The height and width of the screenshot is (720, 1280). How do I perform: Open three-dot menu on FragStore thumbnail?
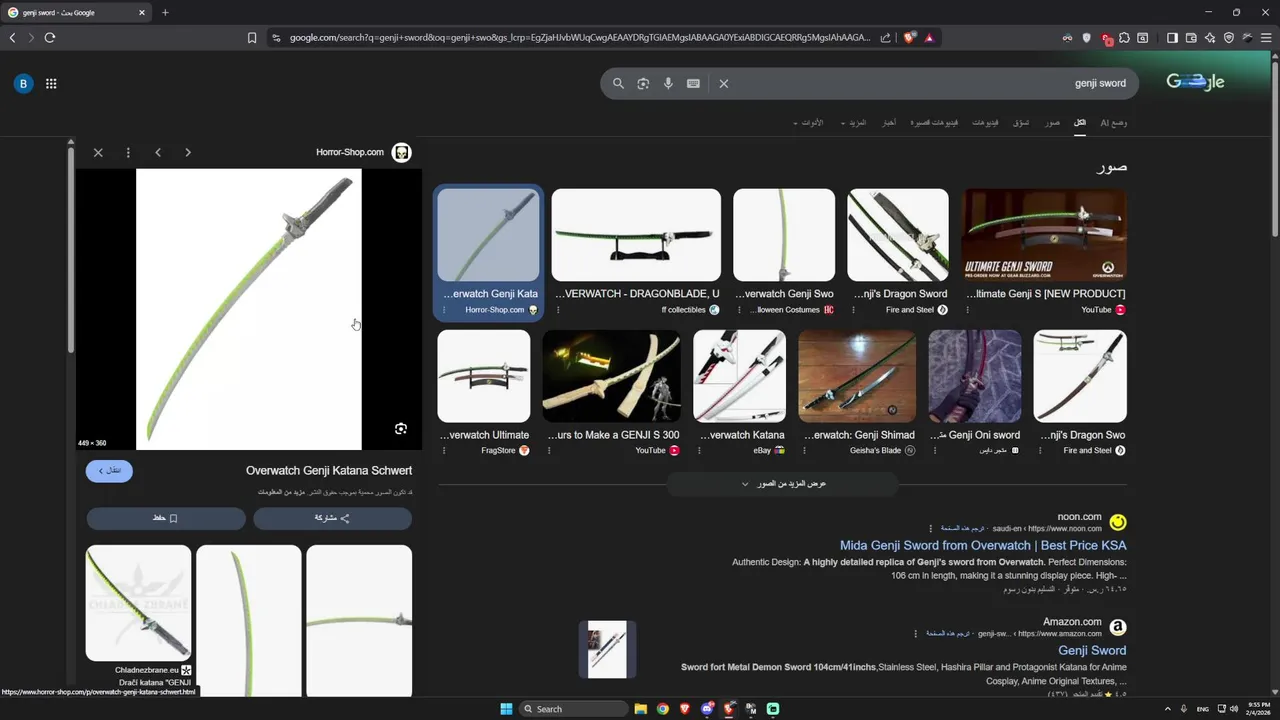coord(444,451)
